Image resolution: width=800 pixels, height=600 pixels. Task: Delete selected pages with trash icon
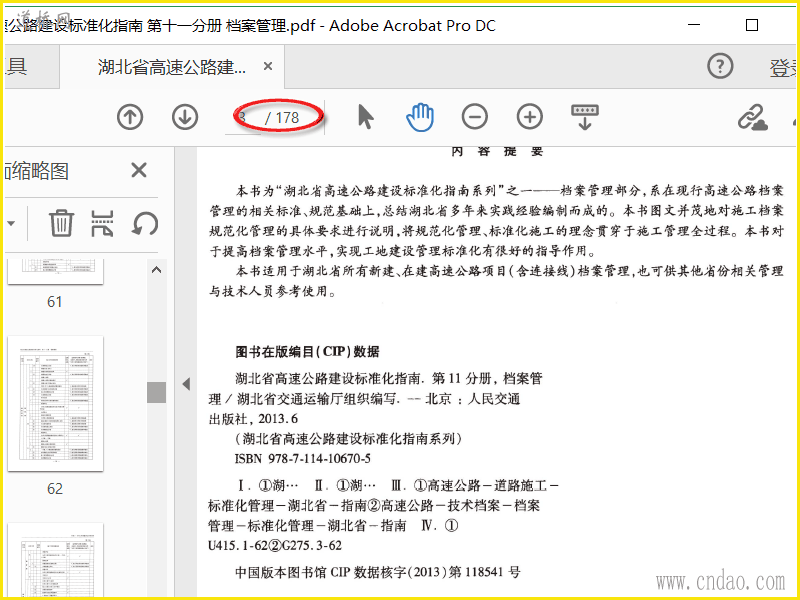click(x=61, y=223)
